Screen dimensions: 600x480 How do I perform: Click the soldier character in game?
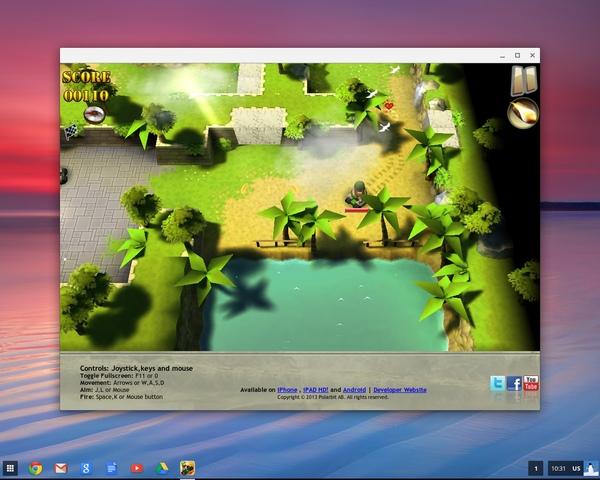pyautogui.click(x=357, y=194)
